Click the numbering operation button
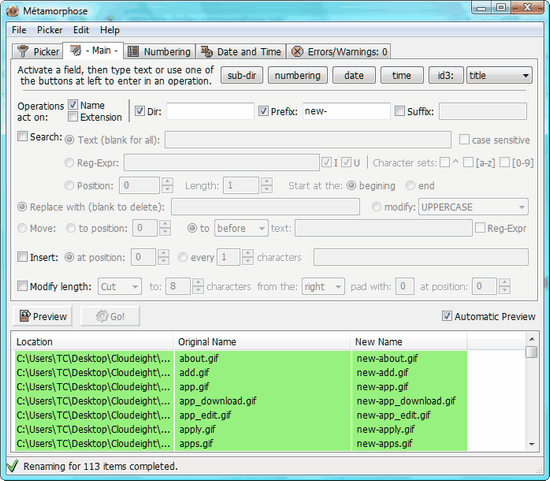The width and height of the screenshot is (550, 481). pos(297,75)
